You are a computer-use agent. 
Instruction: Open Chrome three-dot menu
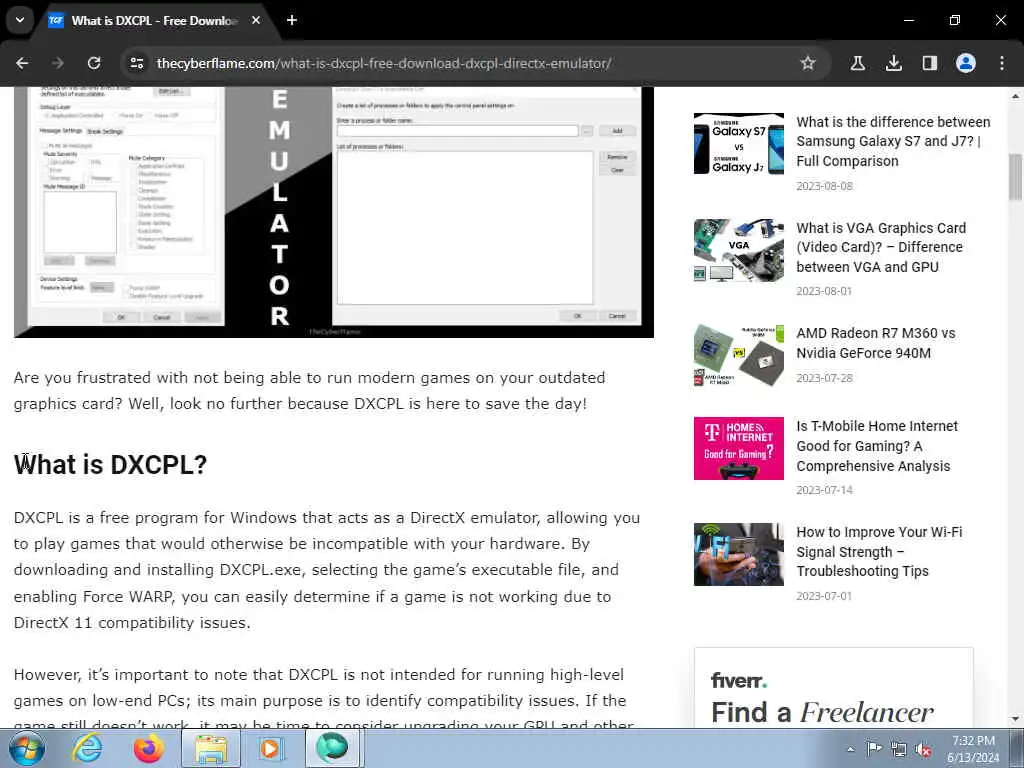(x=1002, y=63)
